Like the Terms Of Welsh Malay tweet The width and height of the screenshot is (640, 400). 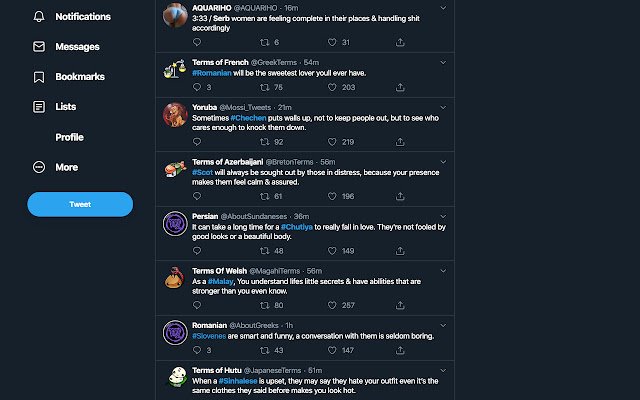(x=332, y=305)
